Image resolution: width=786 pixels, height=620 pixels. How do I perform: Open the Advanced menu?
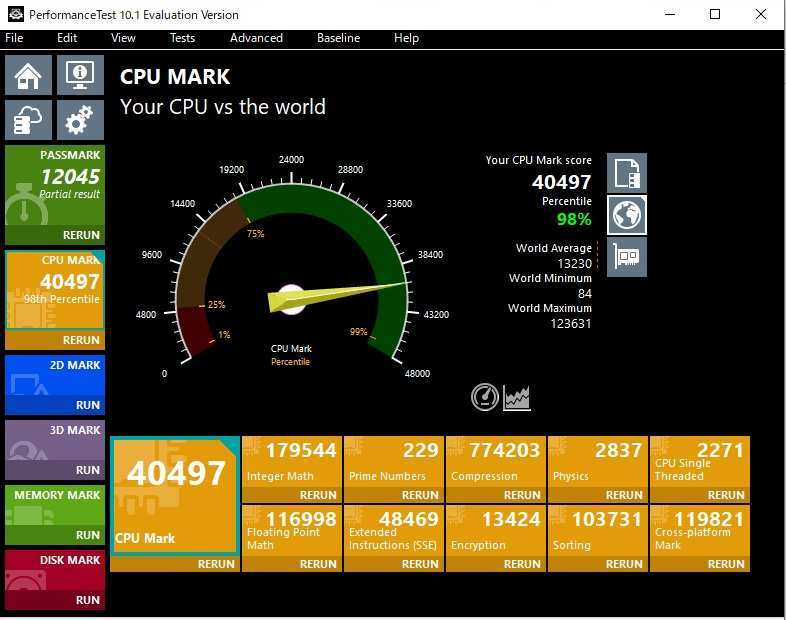pyautogui.click(x=256, y=38)
